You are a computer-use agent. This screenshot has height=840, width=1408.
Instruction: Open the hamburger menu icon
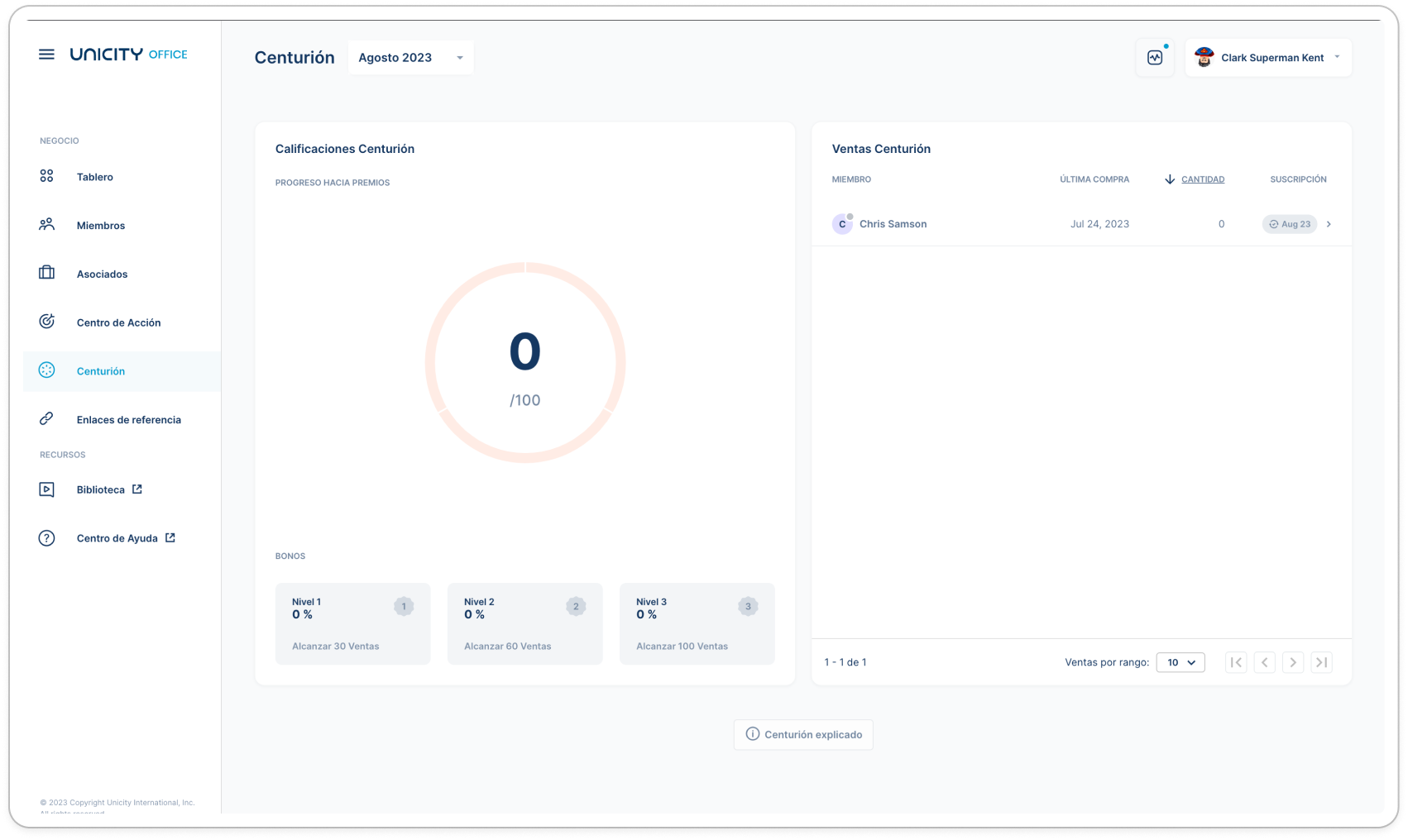coord(46,55)
